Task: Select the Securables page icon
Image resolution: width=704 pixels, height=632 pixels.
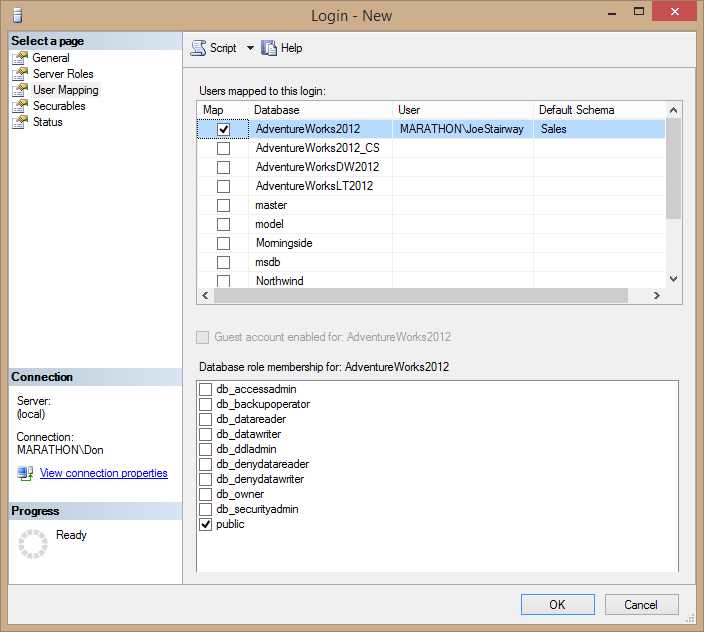Action: tap(20, 106)
